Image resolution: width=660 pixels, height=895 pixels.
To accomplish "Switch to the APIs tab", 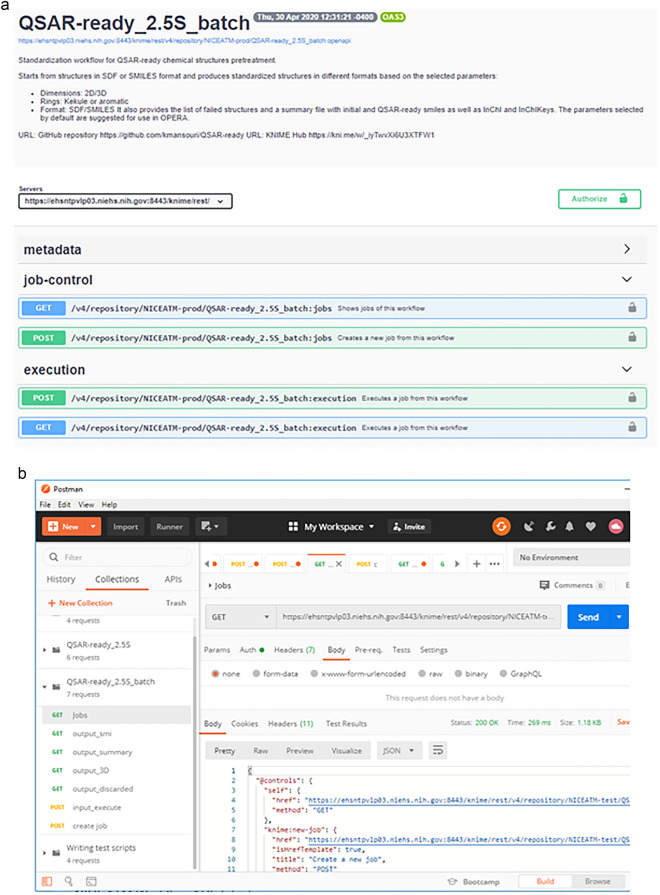I will click(x=173, y=579).
